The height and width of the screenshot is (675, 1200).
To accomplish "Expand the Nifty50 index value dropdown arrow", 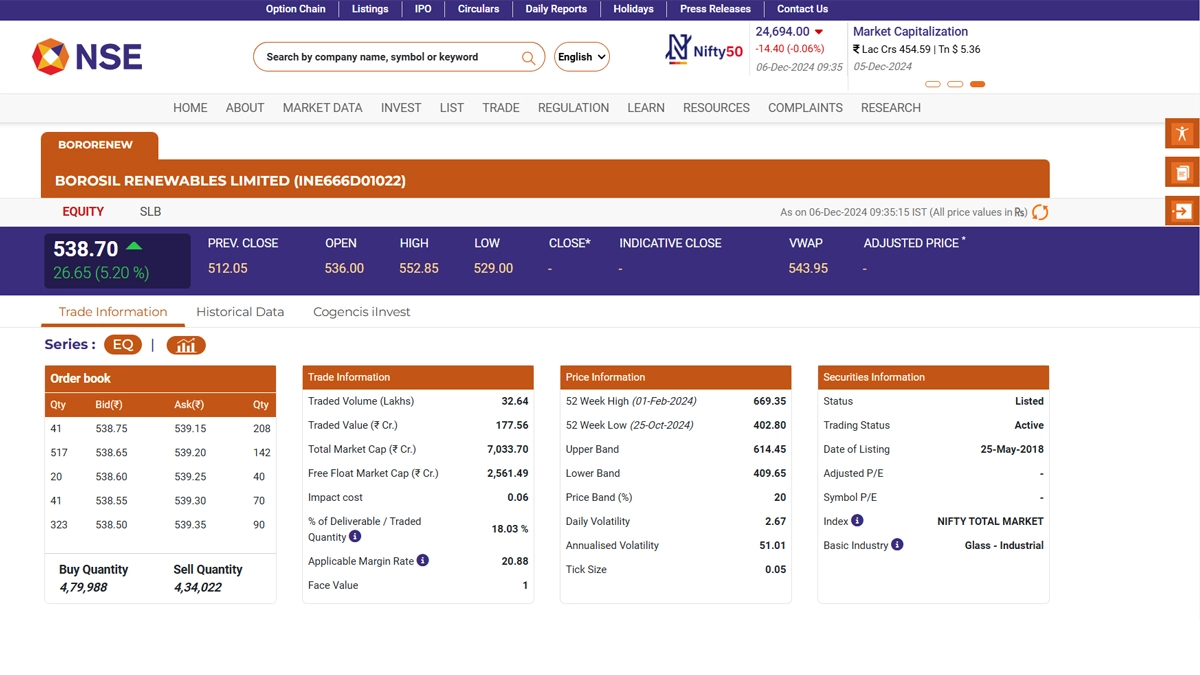I will [x=819, y=32].
